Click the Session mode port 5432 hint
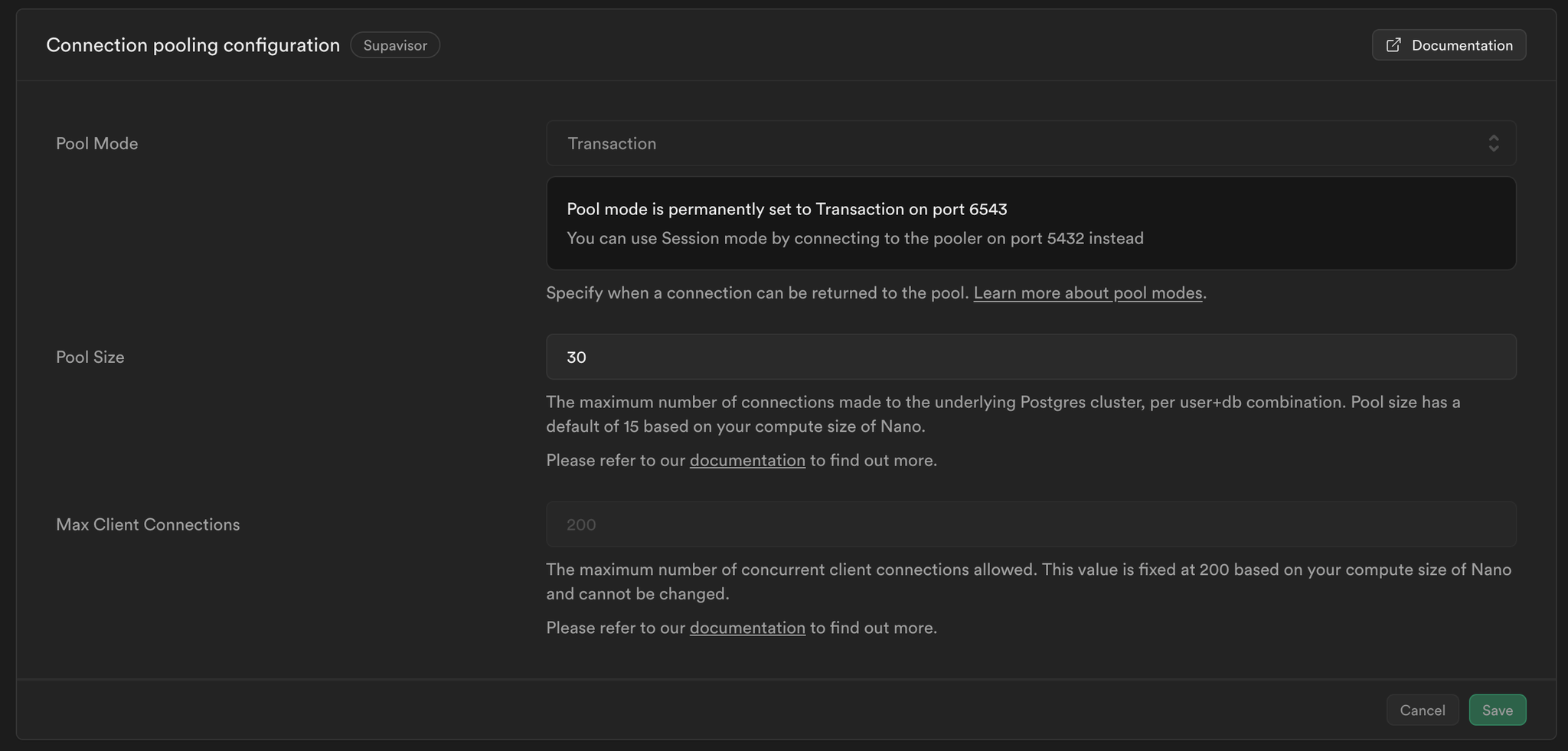The image size is (1568, 751). click(855, 238)
